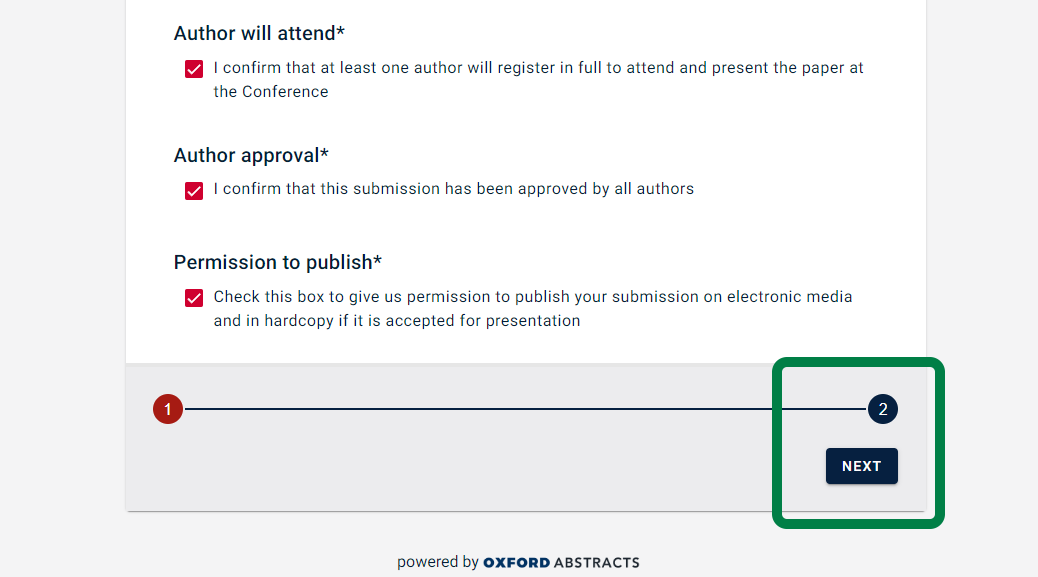The image size is (1038, 577).
Task: Click the 'permission to publish your submission' label
Action: tap(532, 297)
